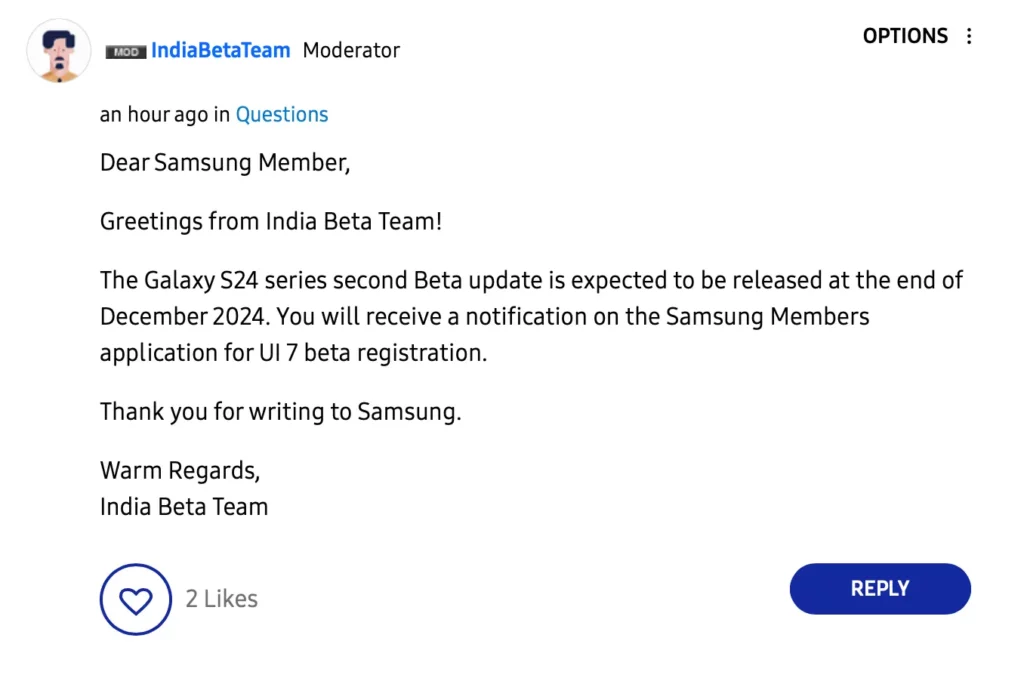This screenshot has height=675, width=1024.
Task: Click the blue REPLY button
Action: (x=880, y=588)
